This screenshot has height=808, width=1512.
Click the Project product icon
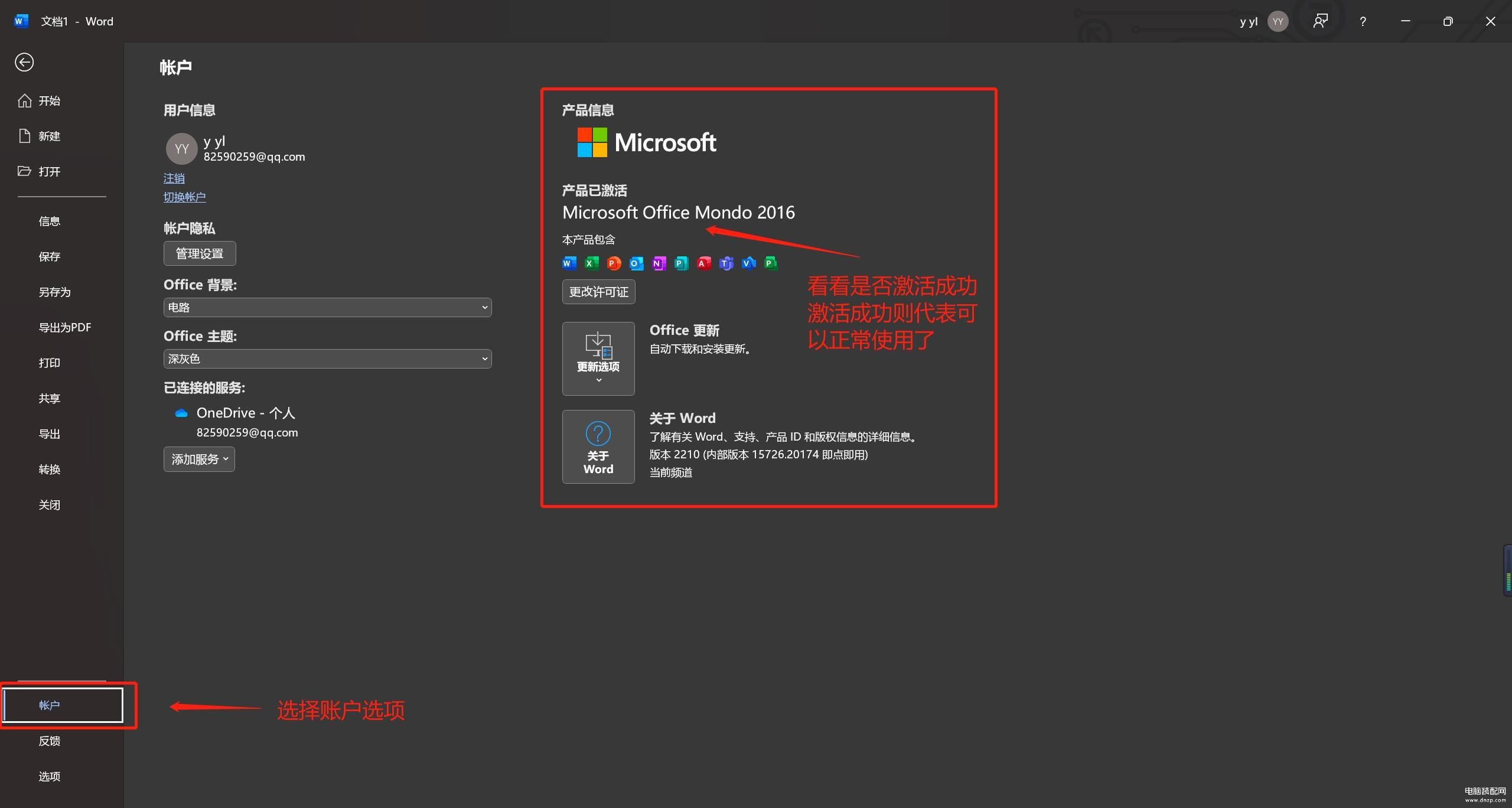click(771, 263)
